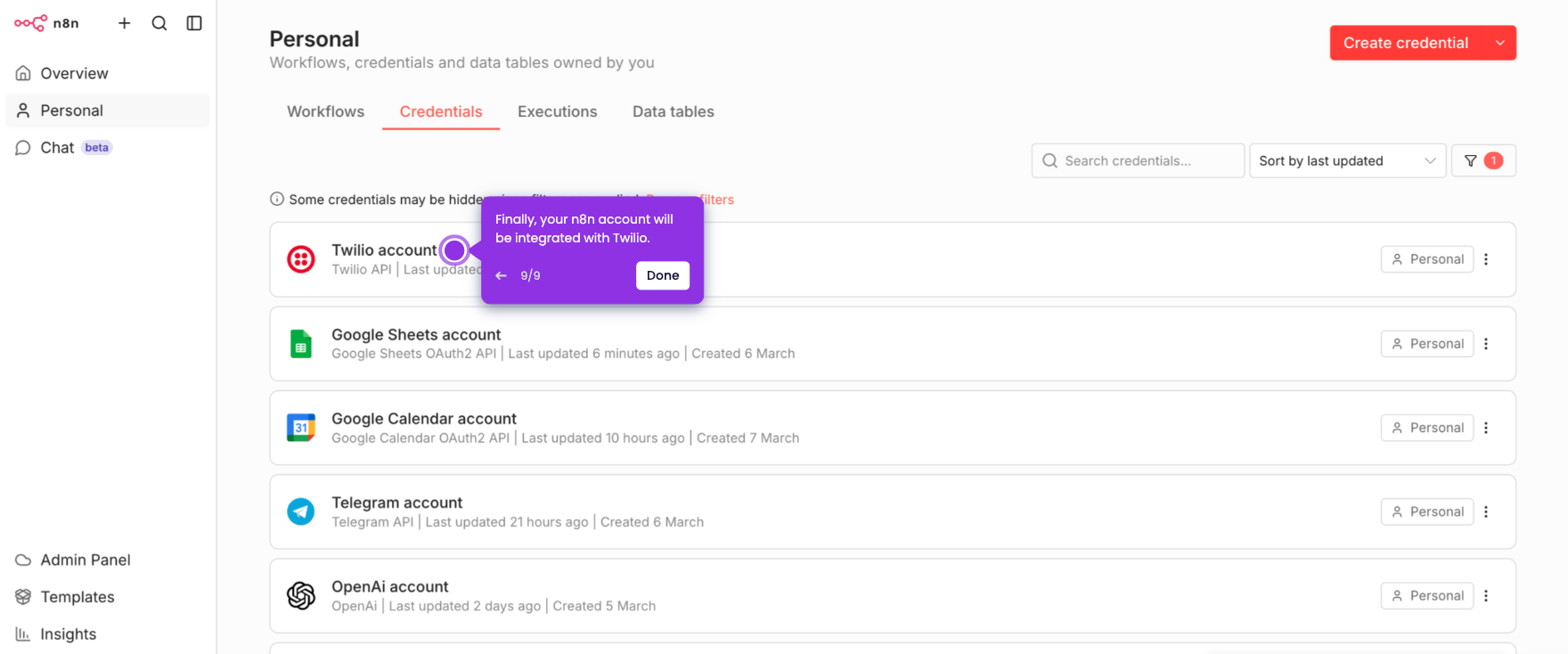The width and height of the screenshot is (1568, 654).
Task: Open the Sort by last updated dropdown
Action: click(1347, 160)
